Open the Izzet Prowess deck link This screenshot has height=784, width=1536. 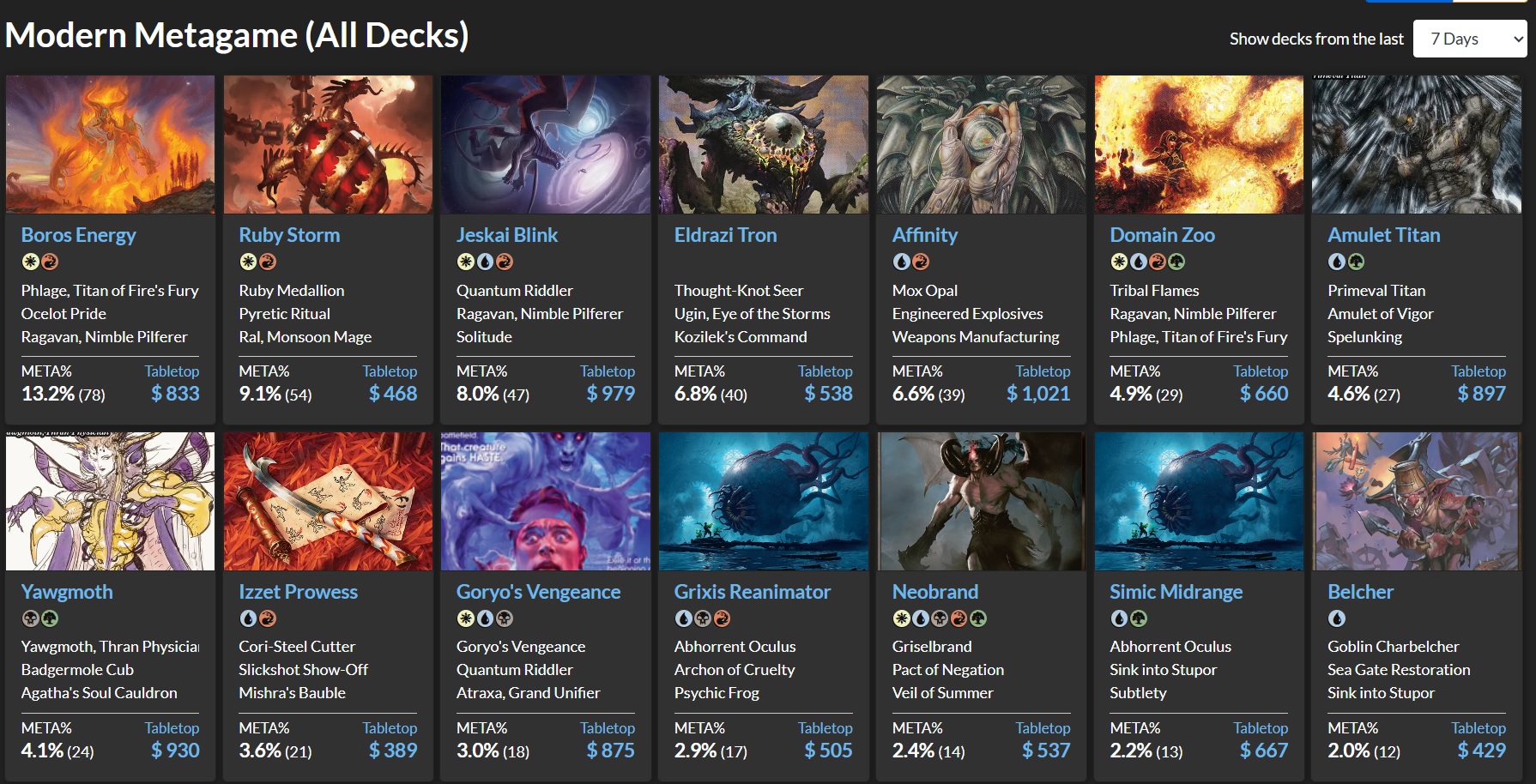click(298, 592)
